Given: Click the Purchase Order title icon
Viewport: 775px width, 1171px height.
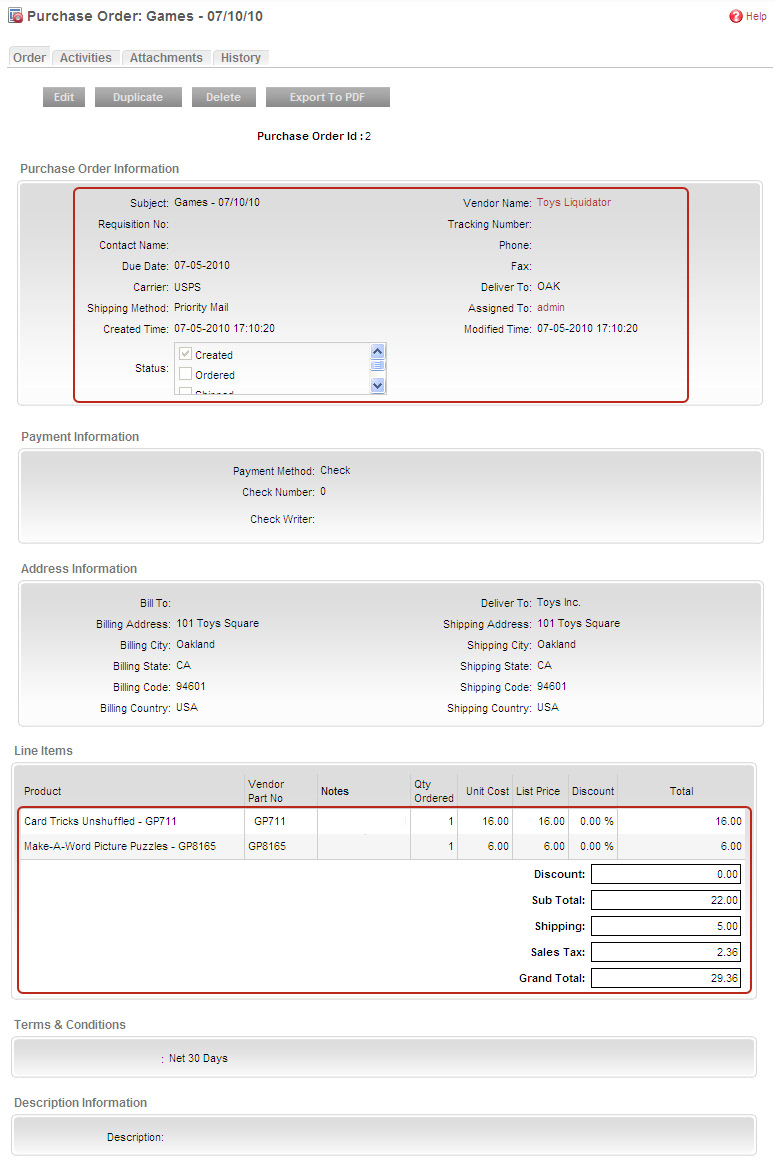Looking at the screenshot, I should (x=15, y=16).
